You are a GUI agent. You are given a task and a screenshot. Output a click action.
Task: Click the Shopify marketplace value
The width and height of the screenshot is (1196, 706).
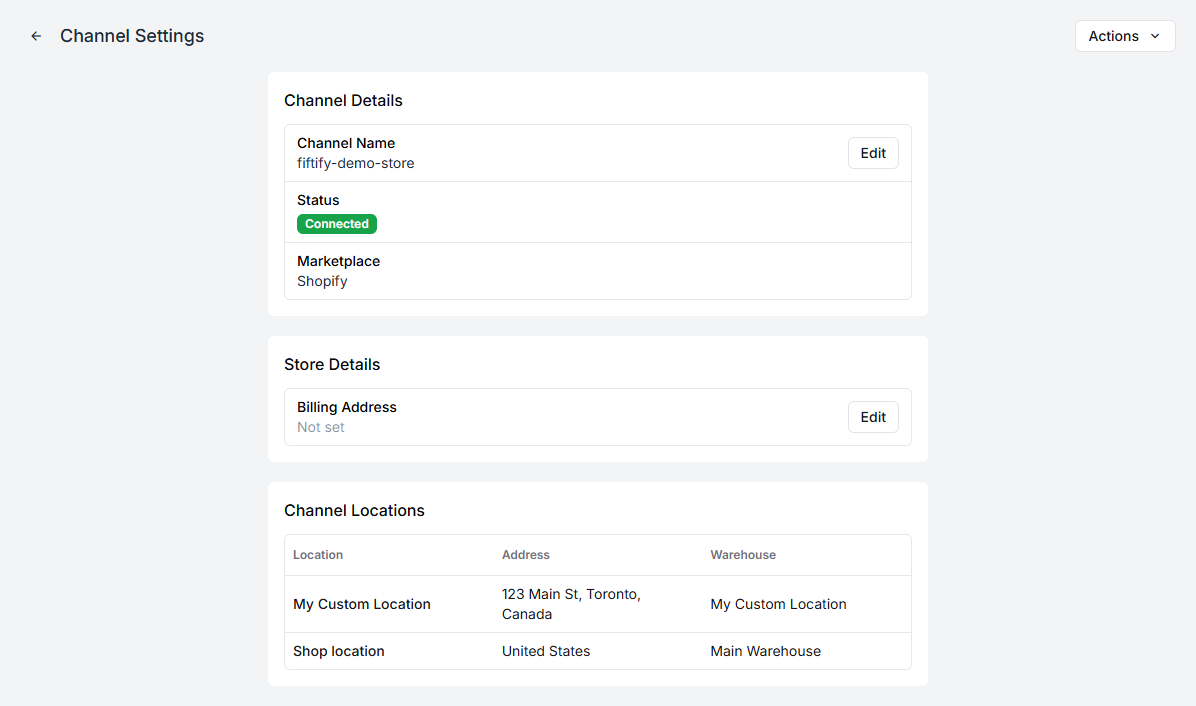322,281
